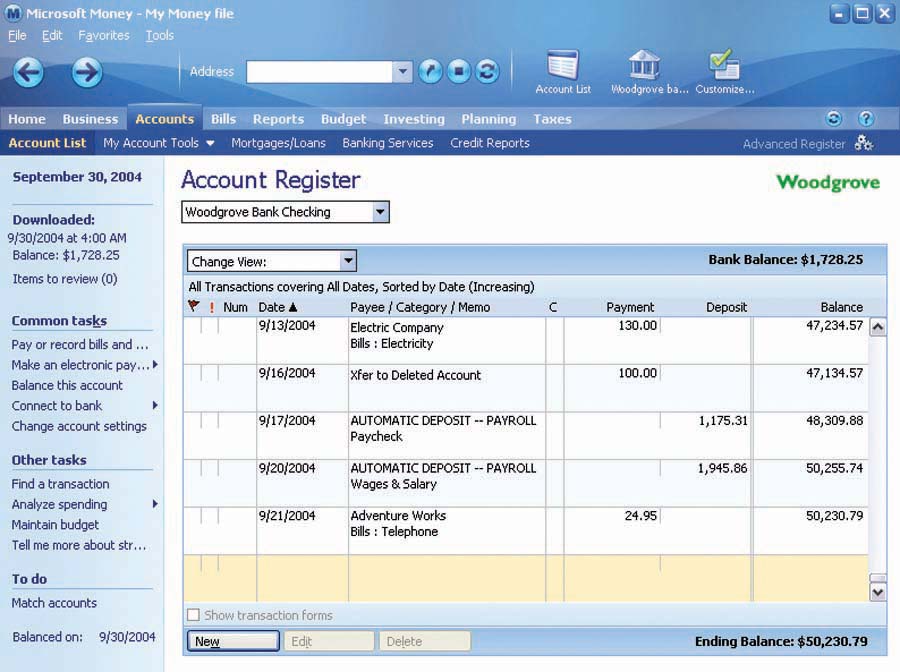Open the Tools menu
This screenshot has width=900, height=672.
pos(160,36)
